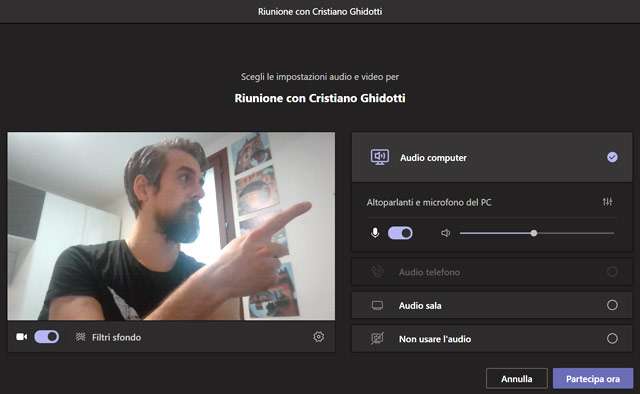Click the Annulla cancel button

[x=516, y=378]
